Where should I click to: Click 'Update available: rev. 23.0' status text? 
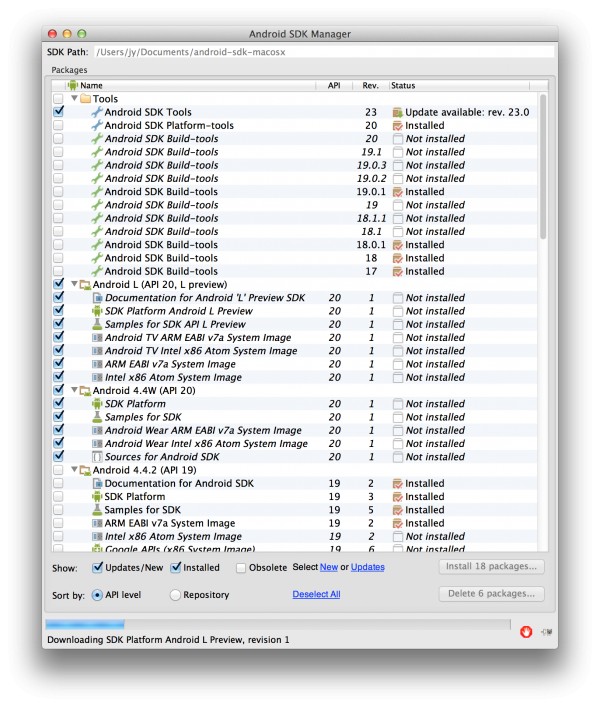tap(467, 112)
